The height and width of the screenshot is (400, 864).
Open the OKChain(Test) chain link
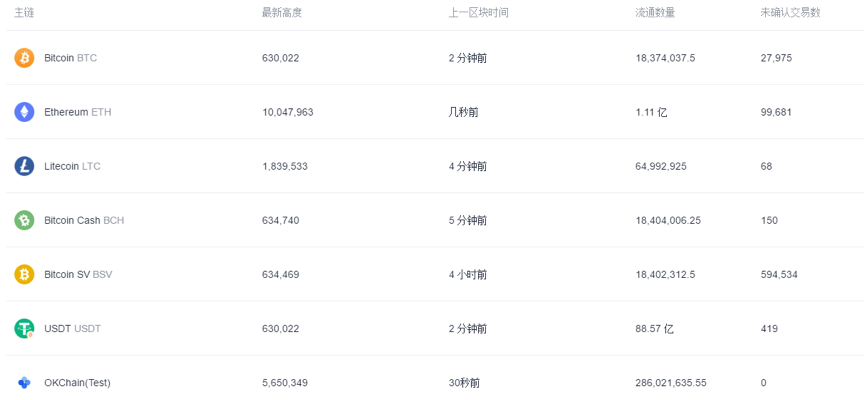click(79, 382)
